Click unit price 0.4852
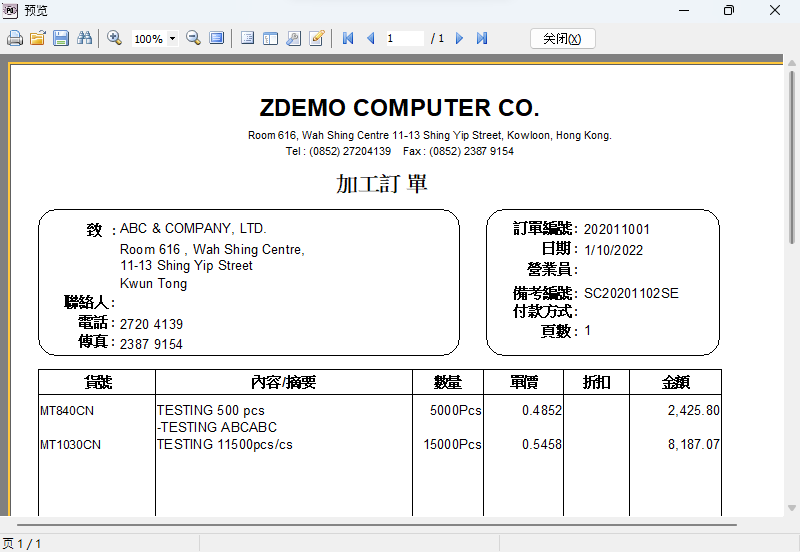800x552 pixels. tap(542, 410)
